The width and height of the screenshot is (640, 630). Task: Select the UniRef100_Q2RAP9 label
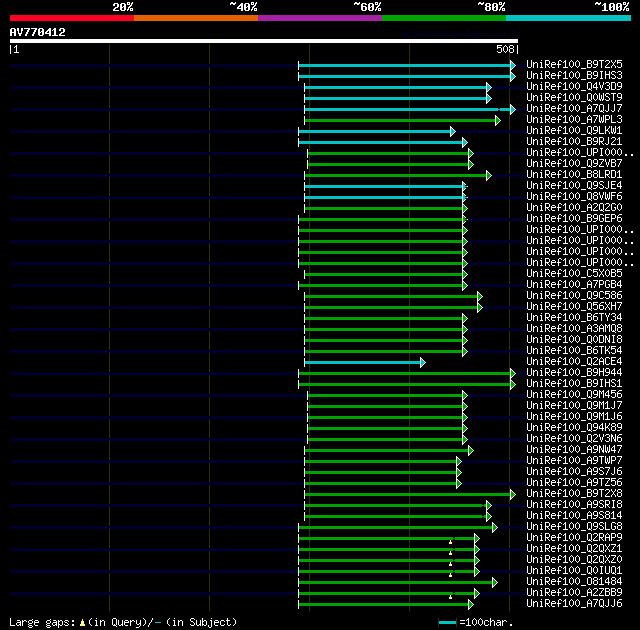tap(574, 538)
